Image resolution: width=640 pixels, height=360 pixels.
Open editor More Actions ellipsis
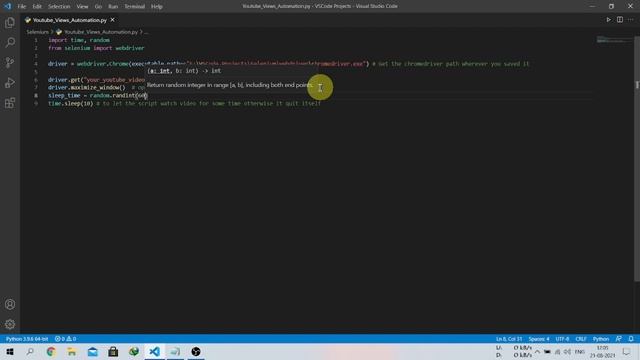[631, 20]
